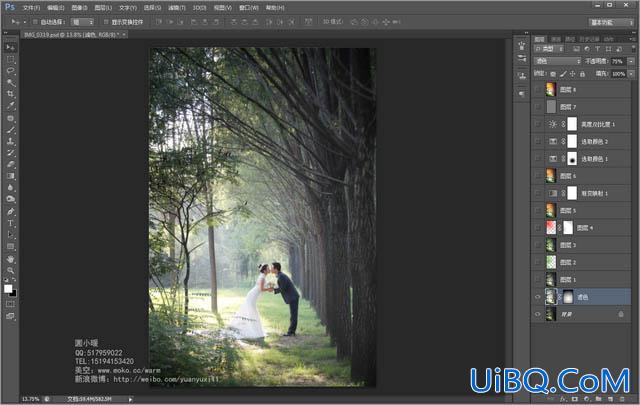640x405 pixels.
Task: Click the foreground color swatch
Action: click(x=8, y=288)
